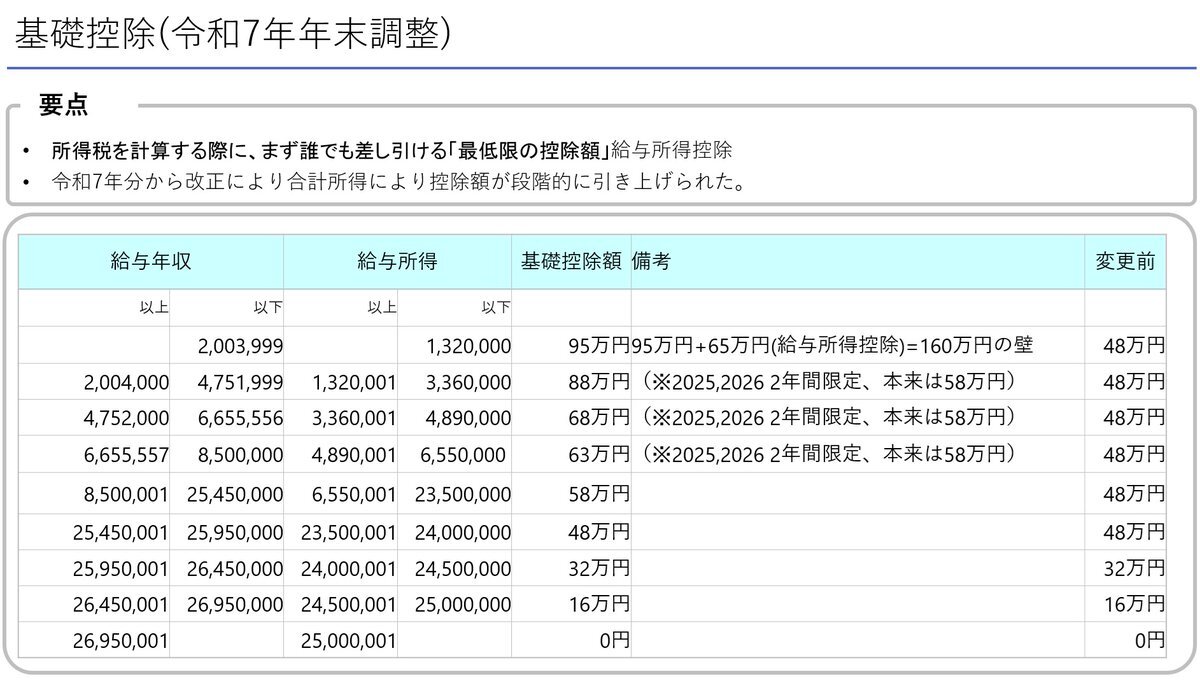Click the 基礎控除額 column header
This screenshot has width=1200, height=681.
(x=571, y=262)
